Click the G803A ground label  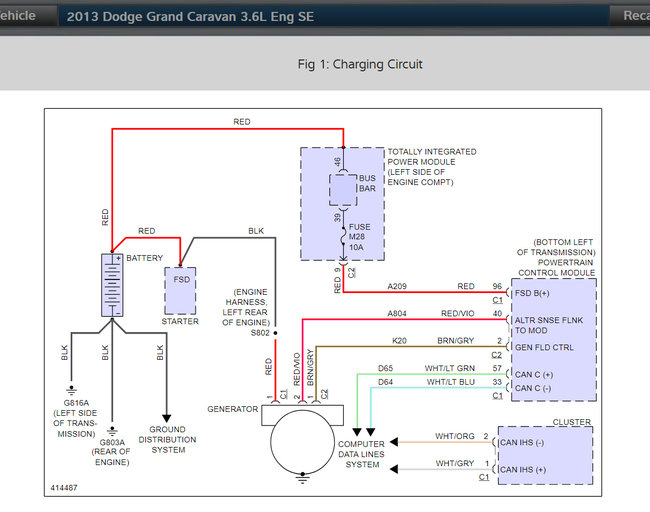click(x=112, y=442)
